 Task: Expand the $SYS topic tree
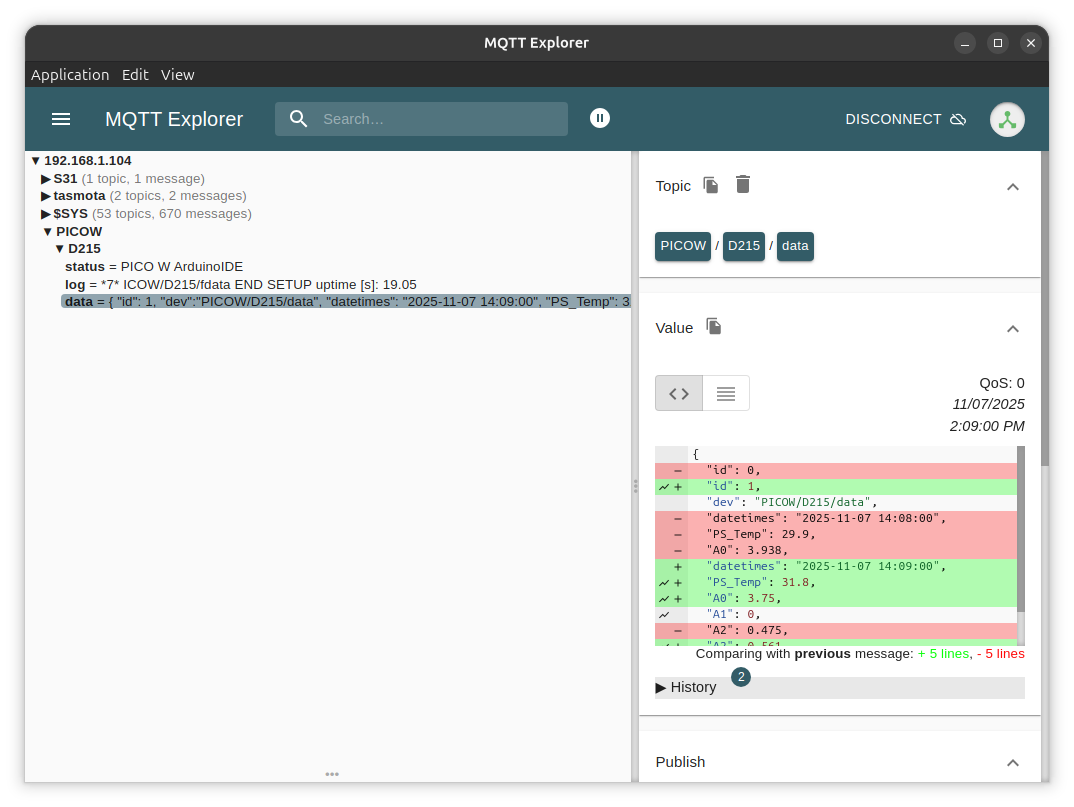click(46, 214)
